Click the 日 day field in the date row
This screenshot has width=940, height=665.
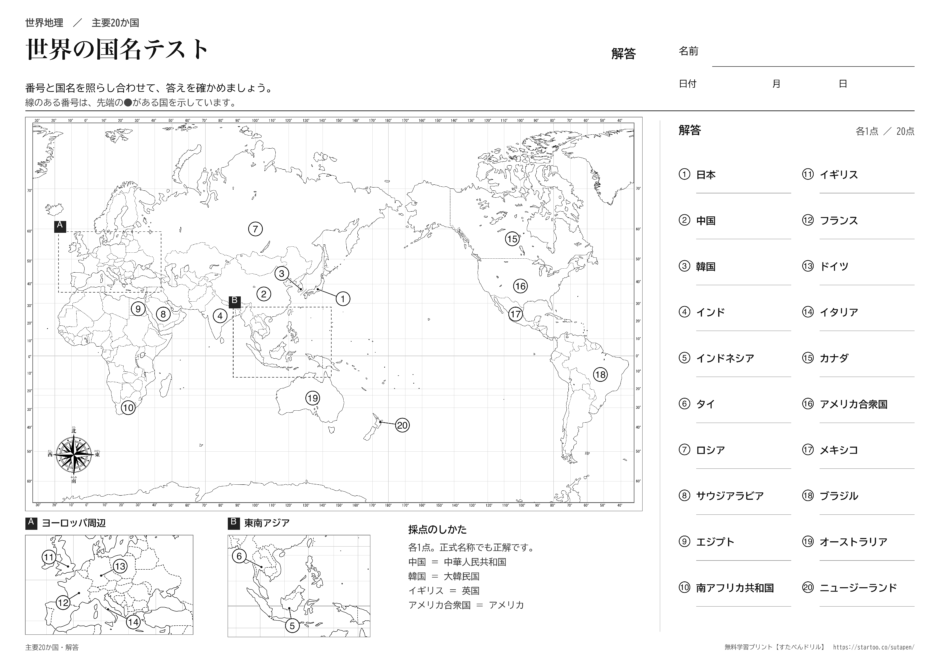point(843,84)
